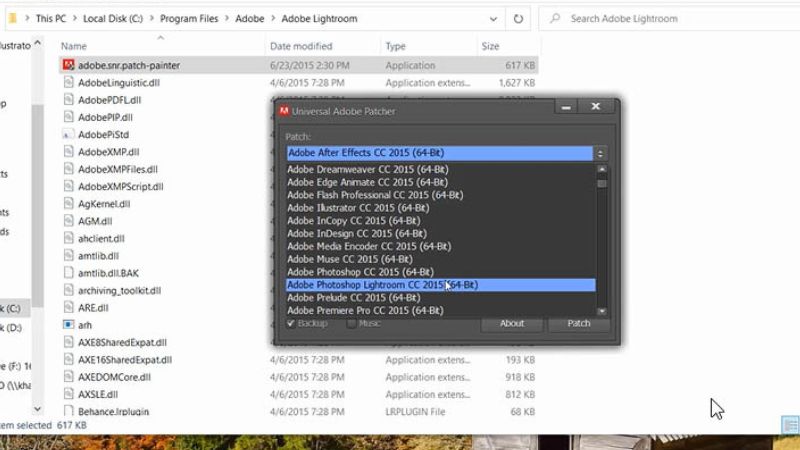Minimize the Universal Adobe Patcher window
The image size is (800, 450).
point(566,107)
